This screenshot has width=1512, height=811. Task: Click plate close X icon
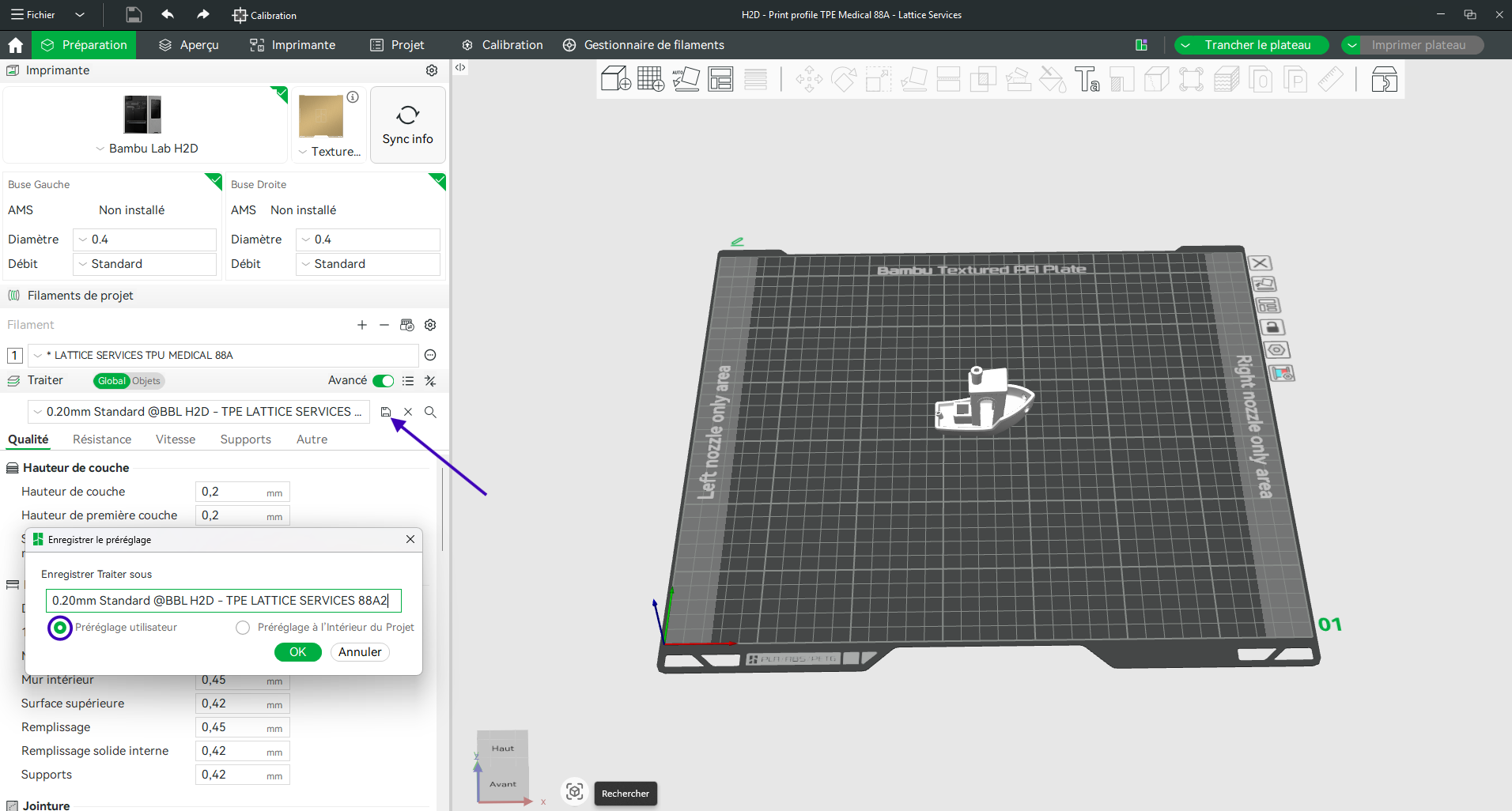1261,263
